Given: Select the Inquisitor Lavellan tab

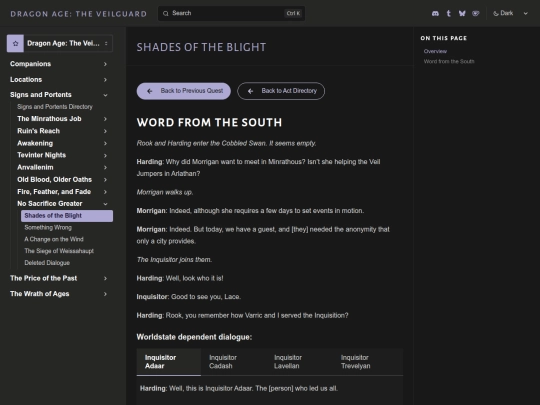Looking at the screenshot, I should click(288, 362).
